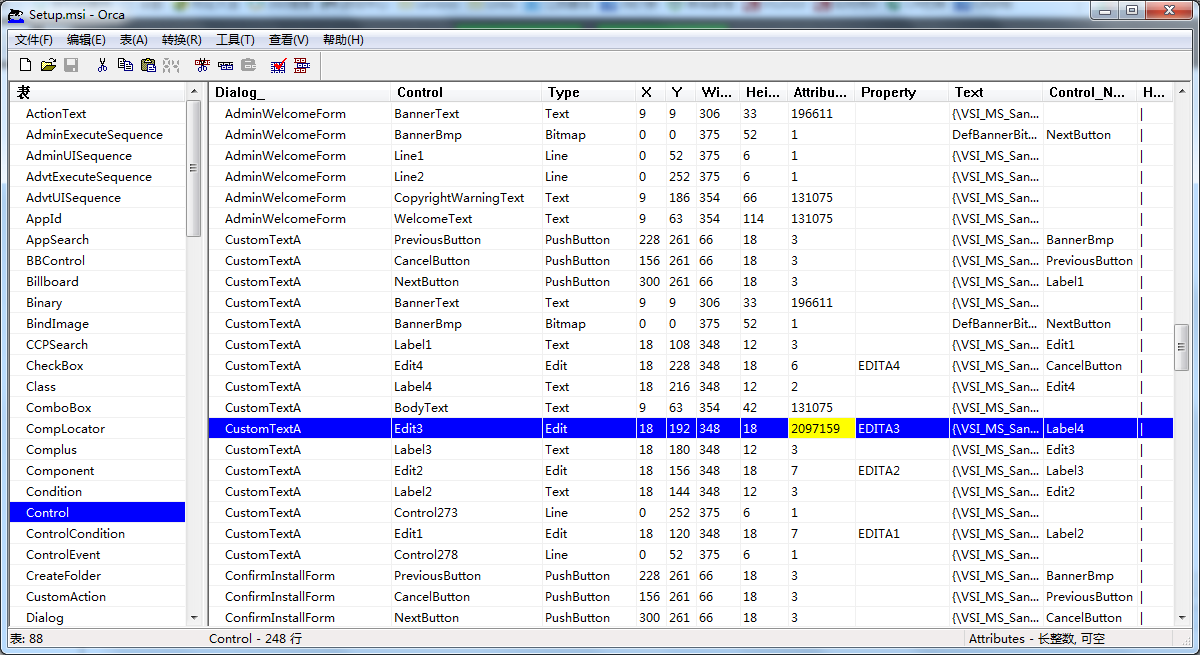Viewport: 1200px width, 655px height.
Task: Sort by the Control column header
Action: (x=420, y=92)
